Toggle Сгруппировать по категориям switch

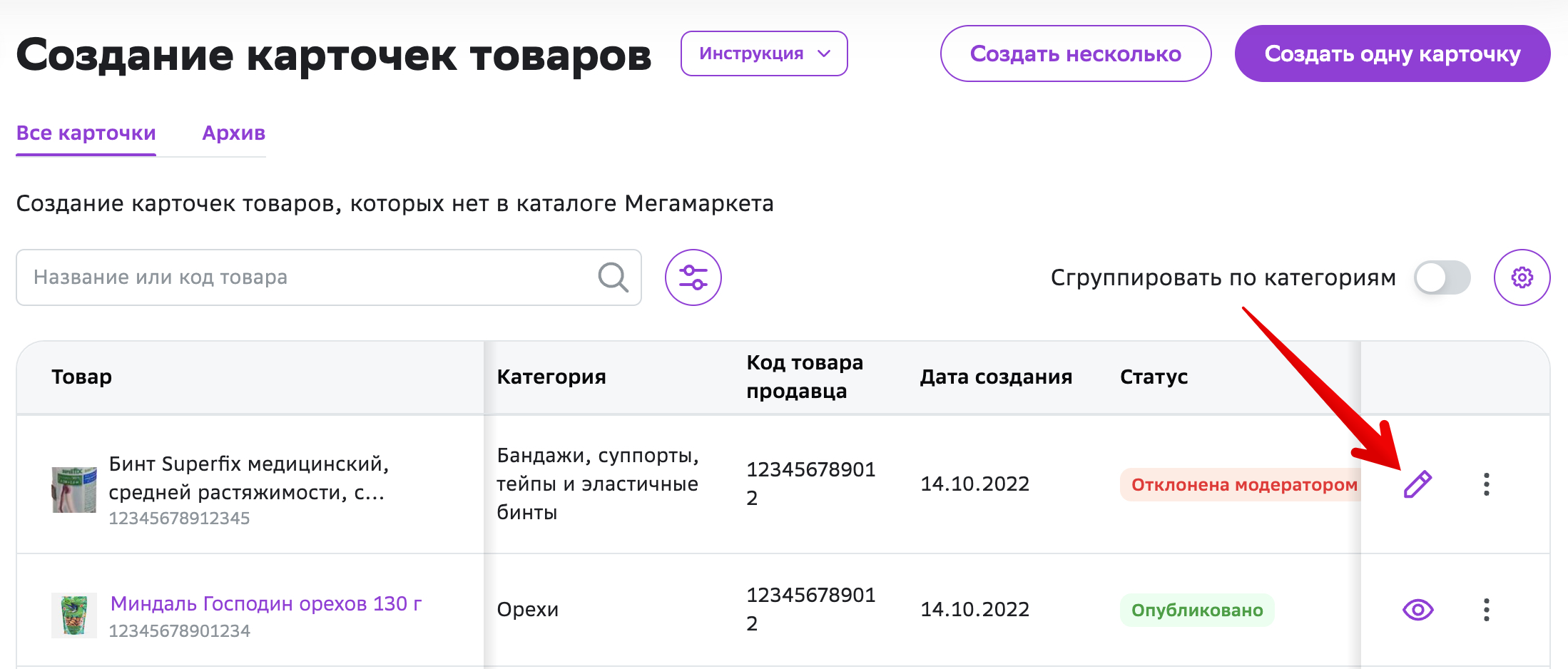pos(1442,277)
